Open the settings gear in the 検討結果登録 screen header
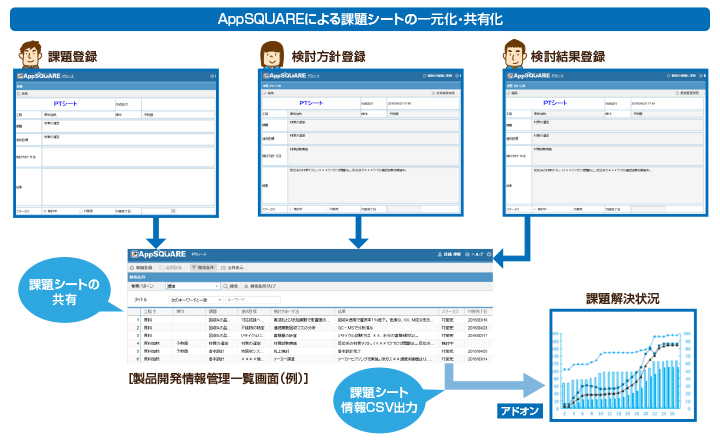Image resolution: width=720 pixels, height=440 pixels. coord(702,76)
